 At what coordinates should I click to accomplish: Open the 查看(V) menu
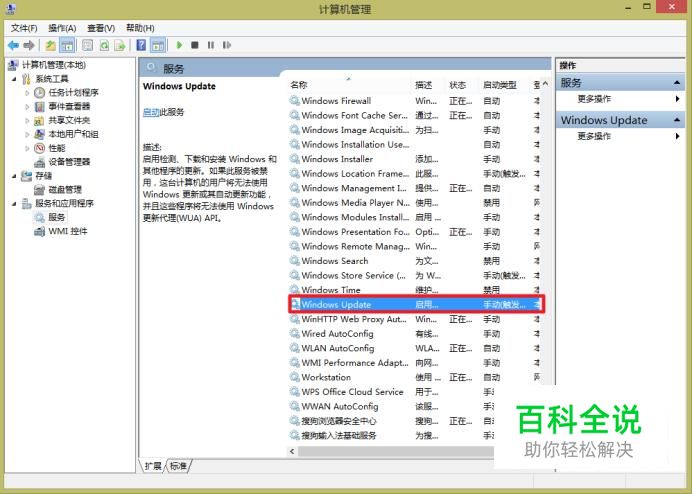tap(101, 28)
